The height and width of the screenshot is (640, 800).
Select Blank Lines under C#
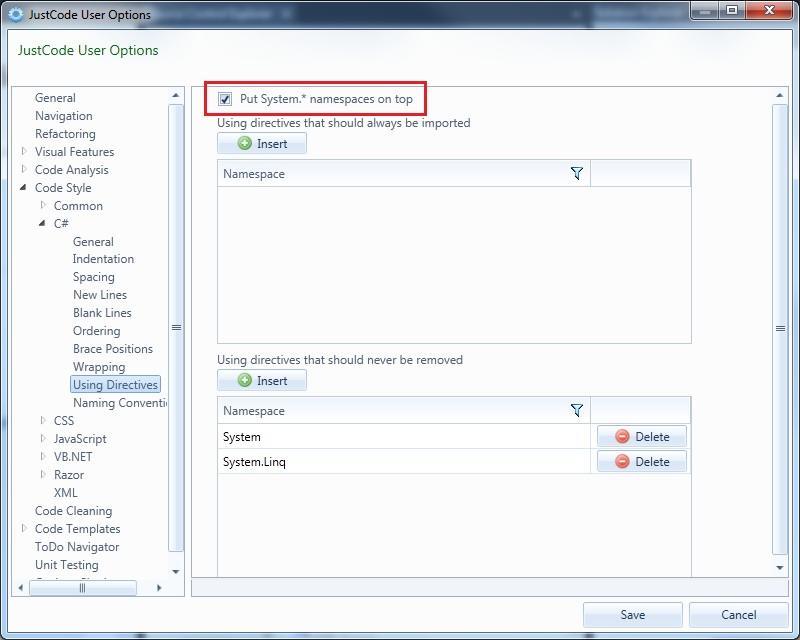(102, 313)
